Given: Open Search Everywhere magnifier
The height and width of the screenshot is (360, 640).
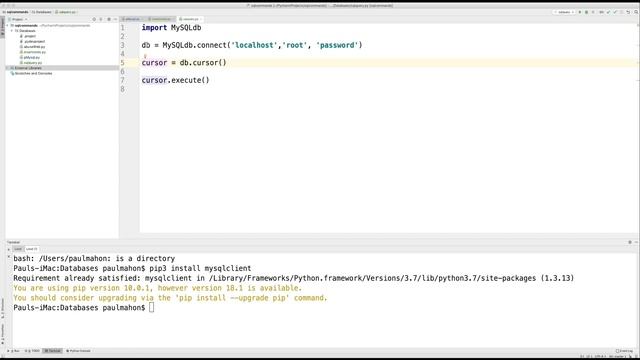Looking at the screenshot, I should point(636,12).
